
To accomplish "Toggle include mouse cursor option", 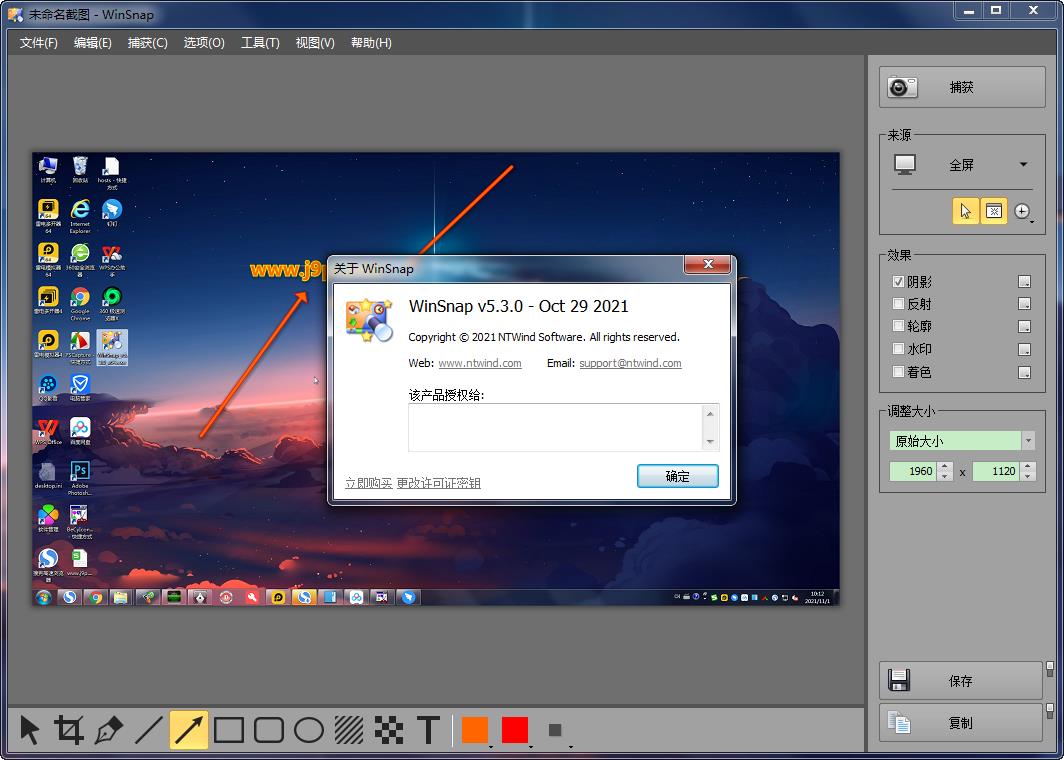I will click(965, 211).
